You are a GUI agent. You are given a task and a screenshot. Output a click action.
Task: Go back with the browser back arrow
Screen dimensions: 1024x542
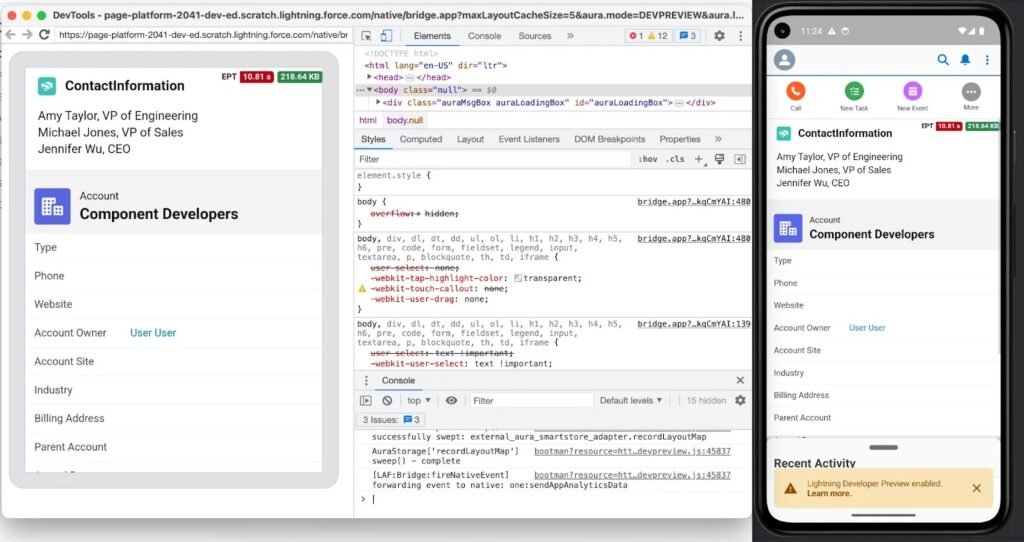(10, 35)
